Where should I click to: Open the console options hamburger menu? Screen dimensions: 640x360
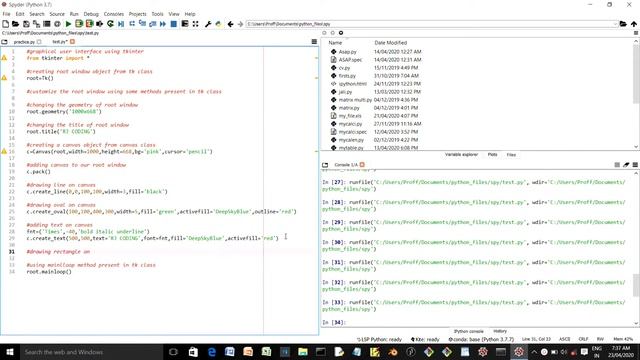635,165
